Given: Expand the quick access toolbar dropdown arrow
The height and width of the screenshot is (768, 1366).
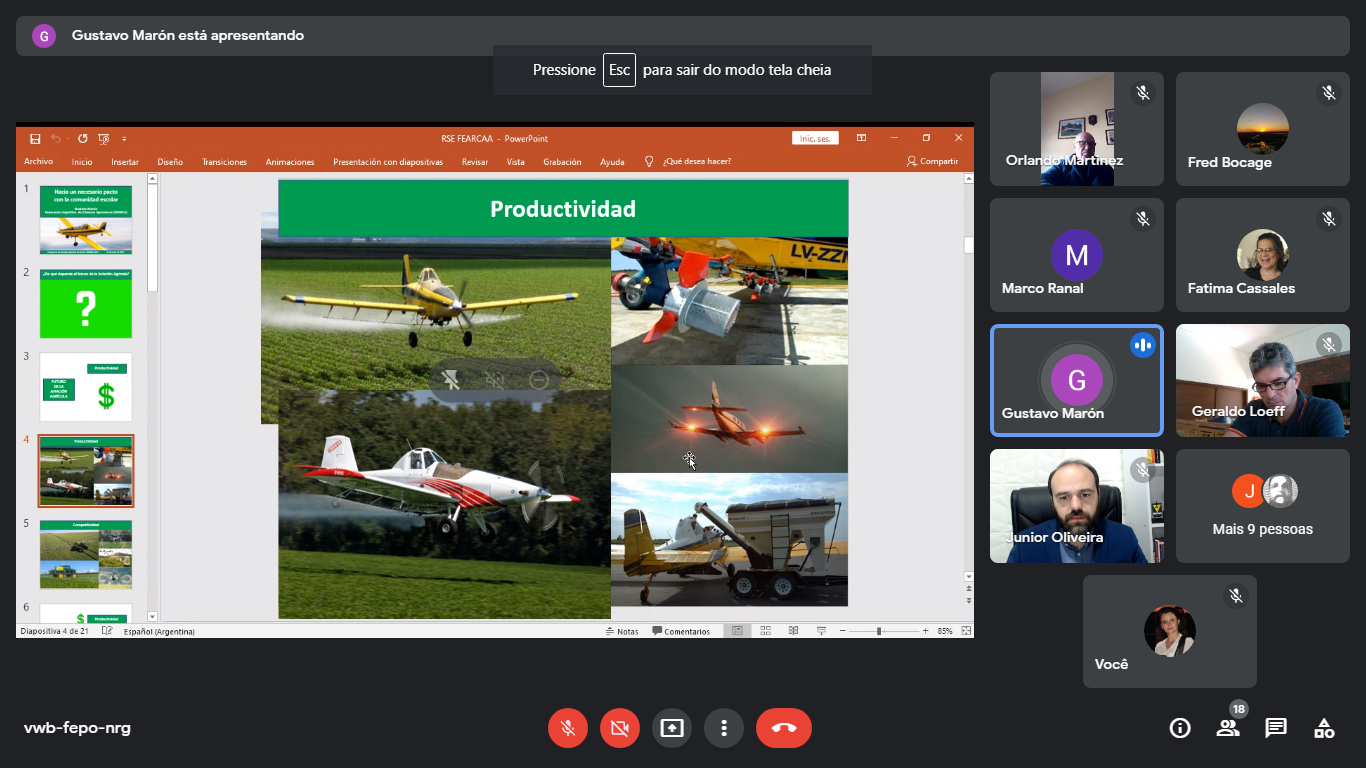Looking at the screenshot, I should pyautogui.click(x=124, y=139).
